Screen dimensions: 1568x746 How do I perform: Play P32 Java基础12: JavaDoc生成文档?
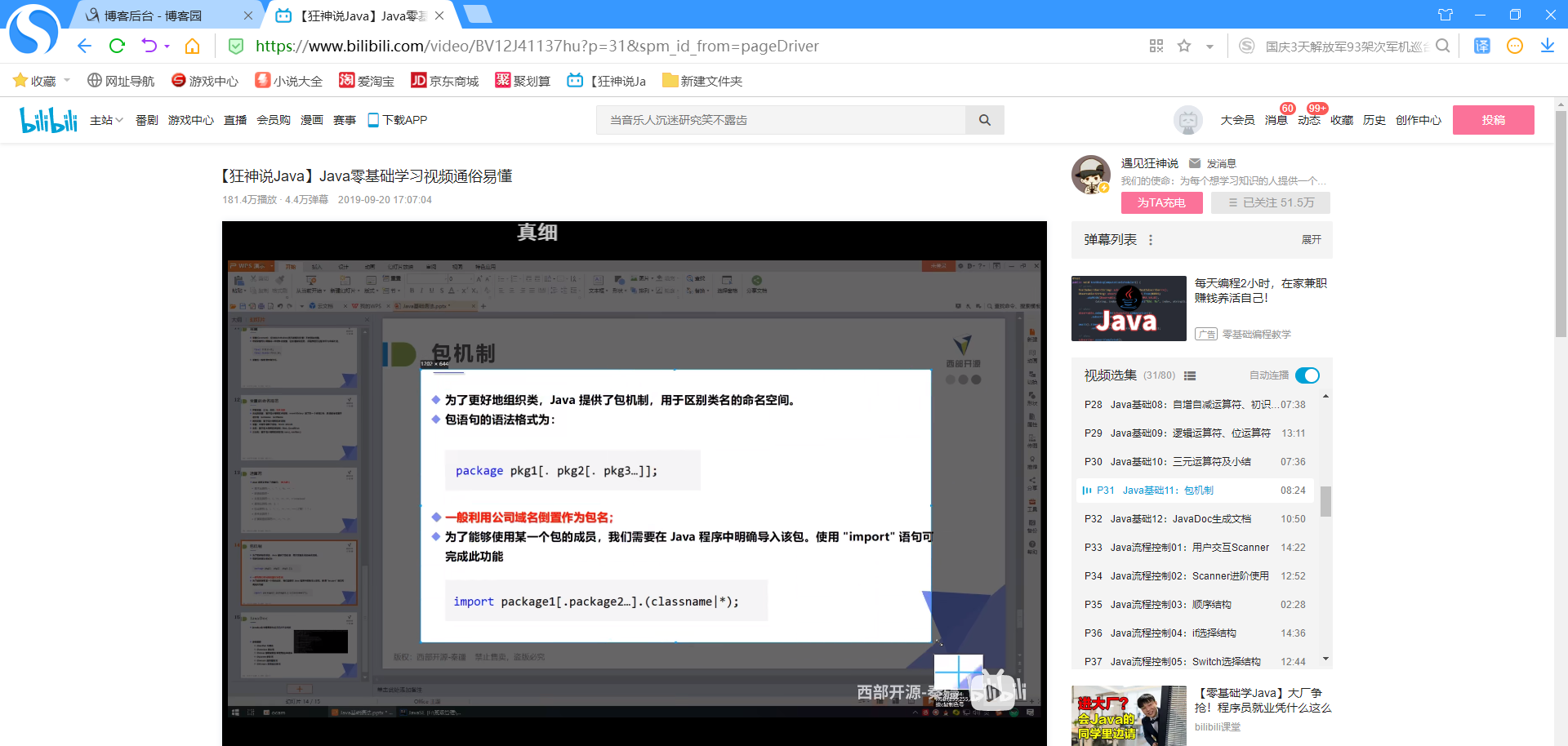pos(1195,519)
